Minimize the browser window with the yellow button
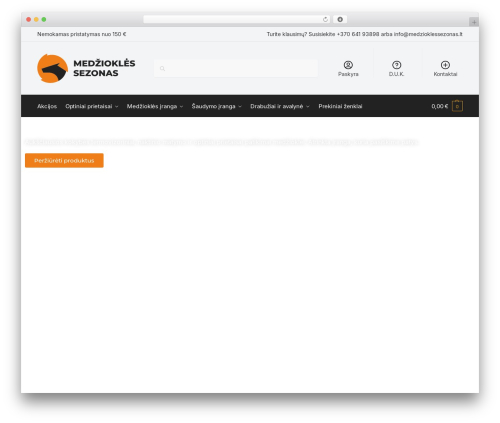This screenshot has height=423, width=500. tap(36, 19)
